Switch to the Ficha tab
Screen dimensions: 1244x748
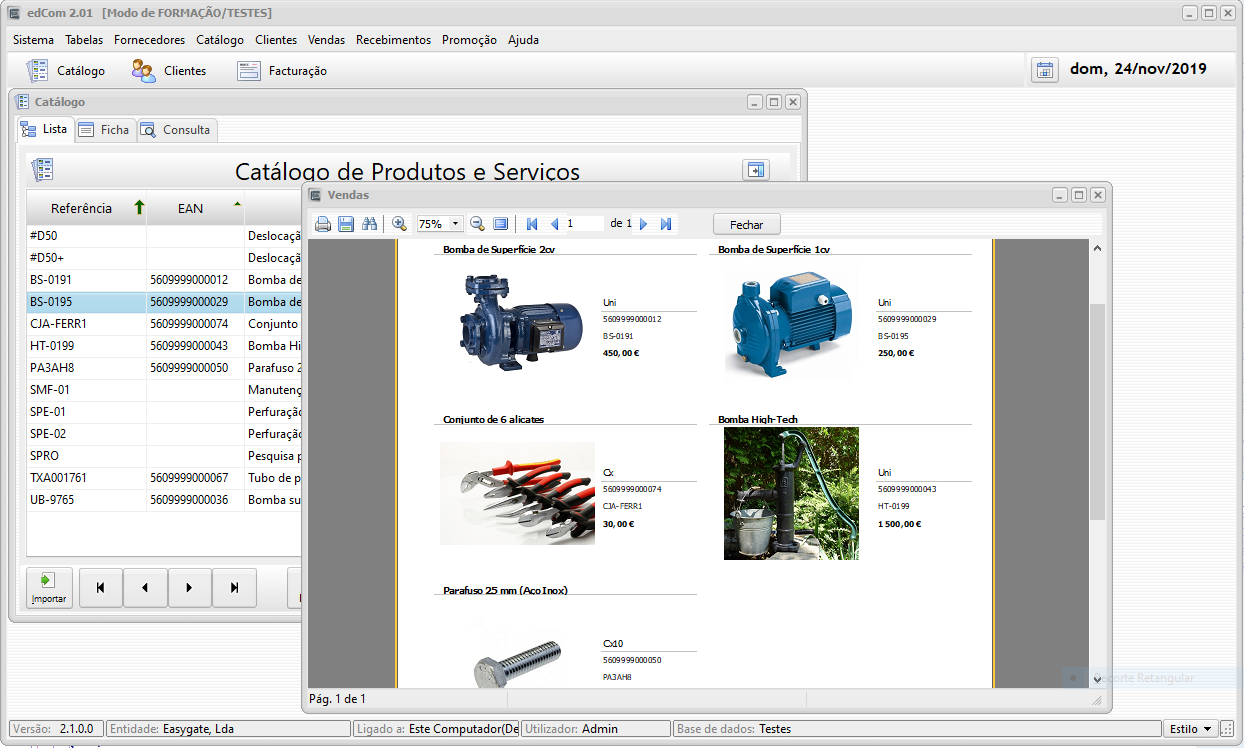(x=105, y=130)
